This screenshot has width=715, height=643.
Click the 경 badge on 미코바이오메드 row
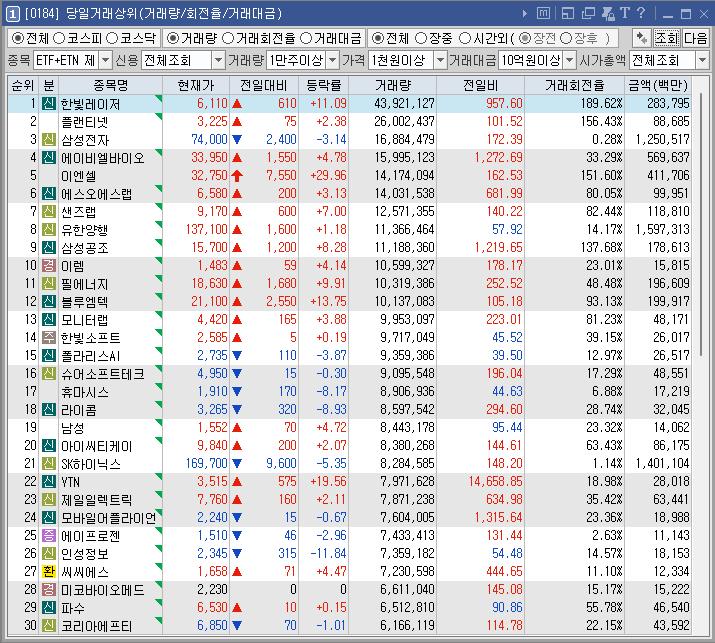(x=49, y=589)
